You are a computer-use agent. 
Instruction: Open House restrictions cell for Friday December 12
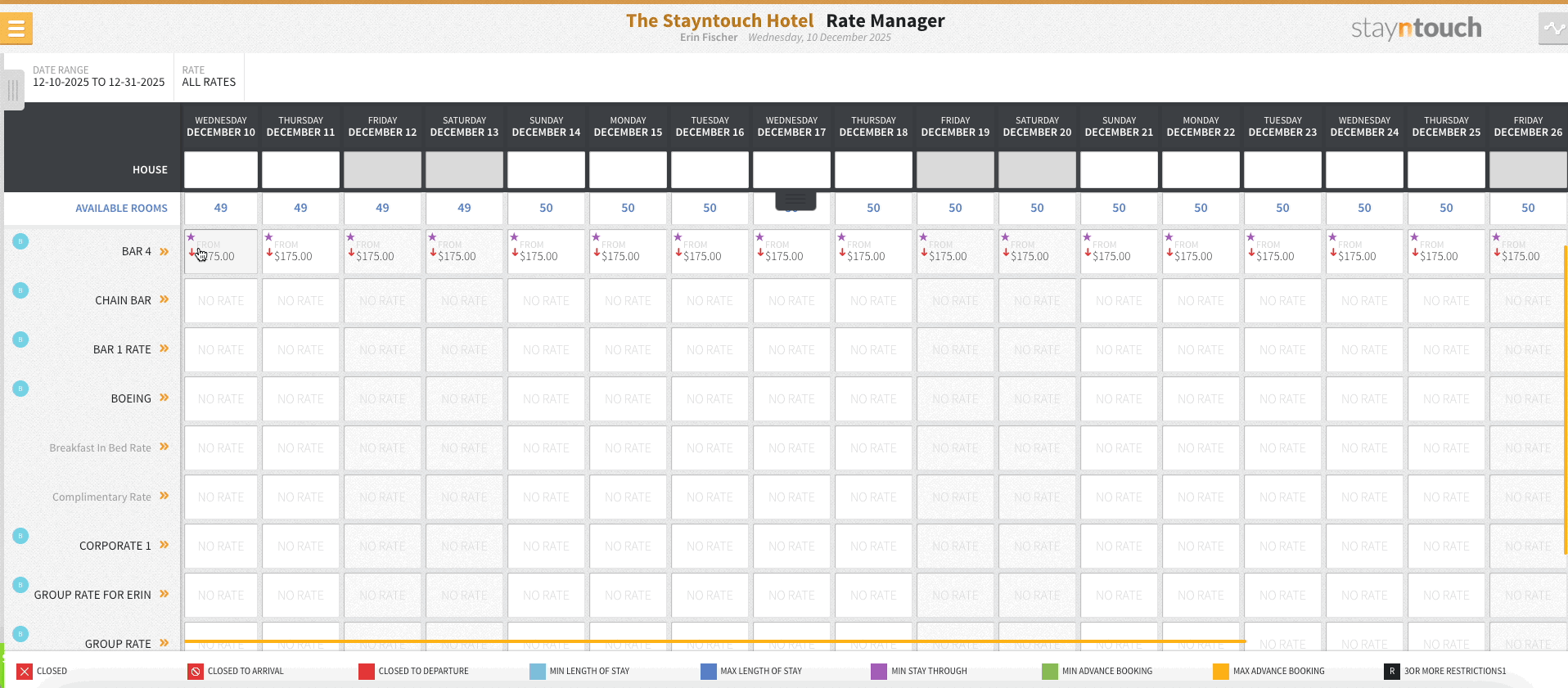coord(383,170)
